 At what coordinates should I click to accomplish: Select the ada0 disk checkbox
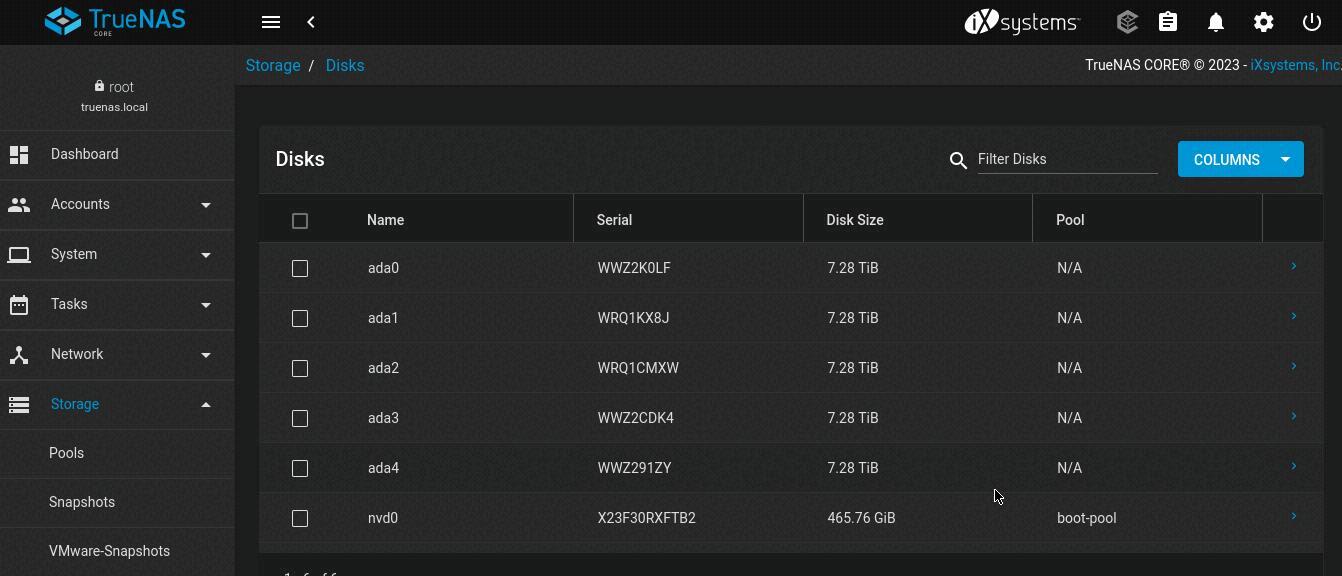pos(300,268)
